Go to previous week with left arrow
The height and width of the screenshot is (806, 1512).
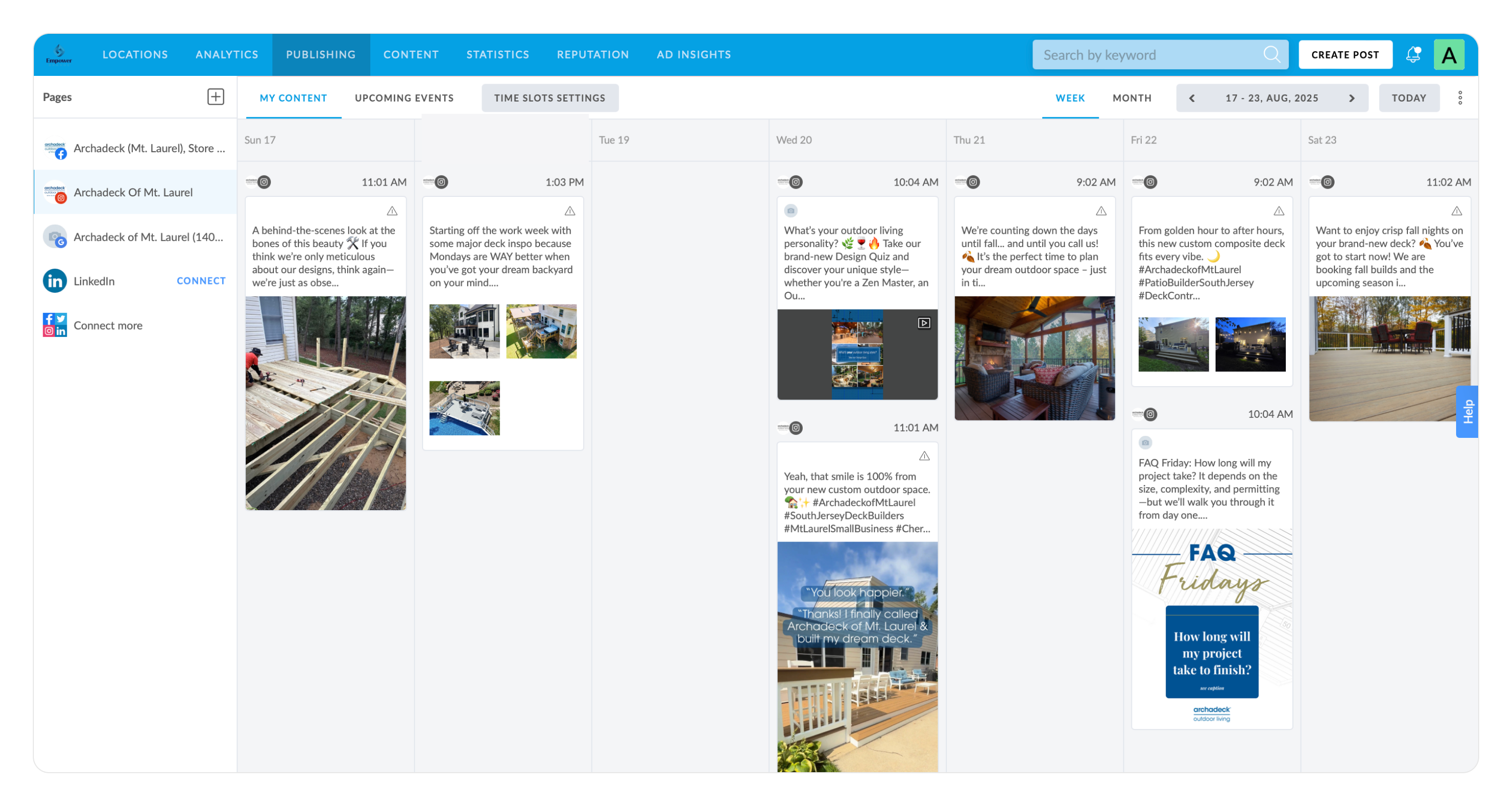tap(1191, 98)
